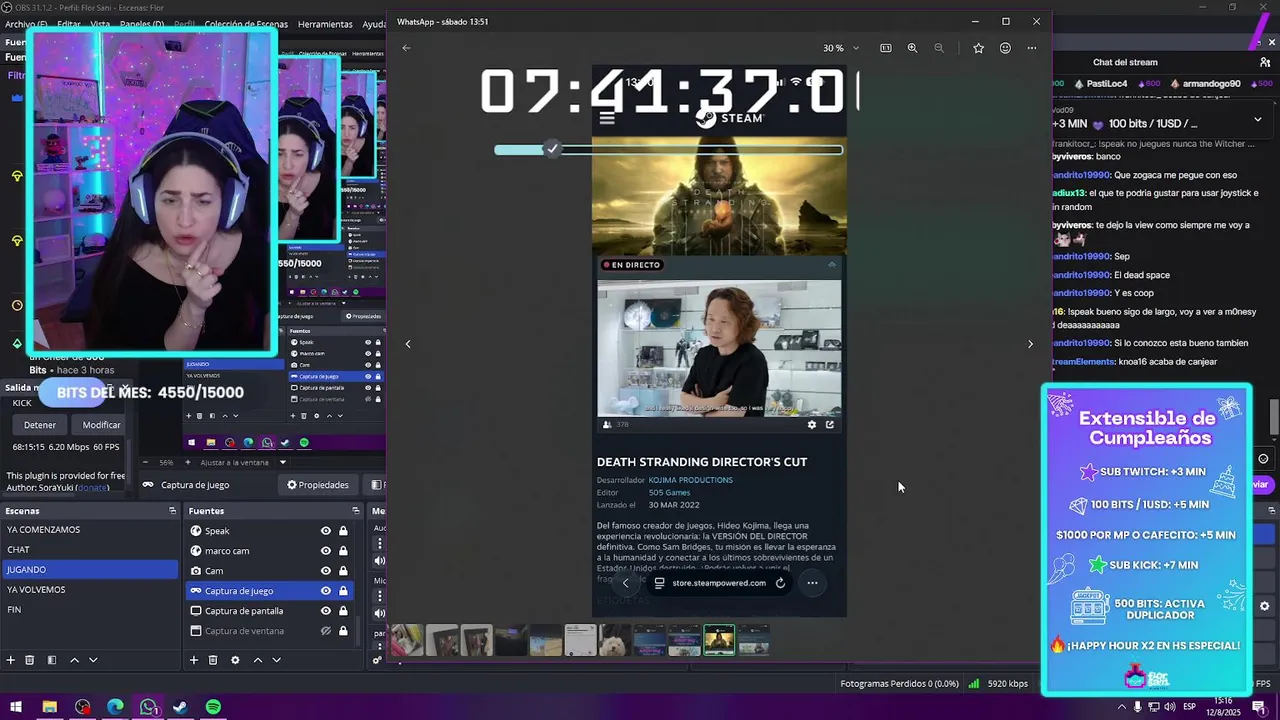Hide the Captura de juego source
Screen dimensions: 1280x720
pos(325,591)
